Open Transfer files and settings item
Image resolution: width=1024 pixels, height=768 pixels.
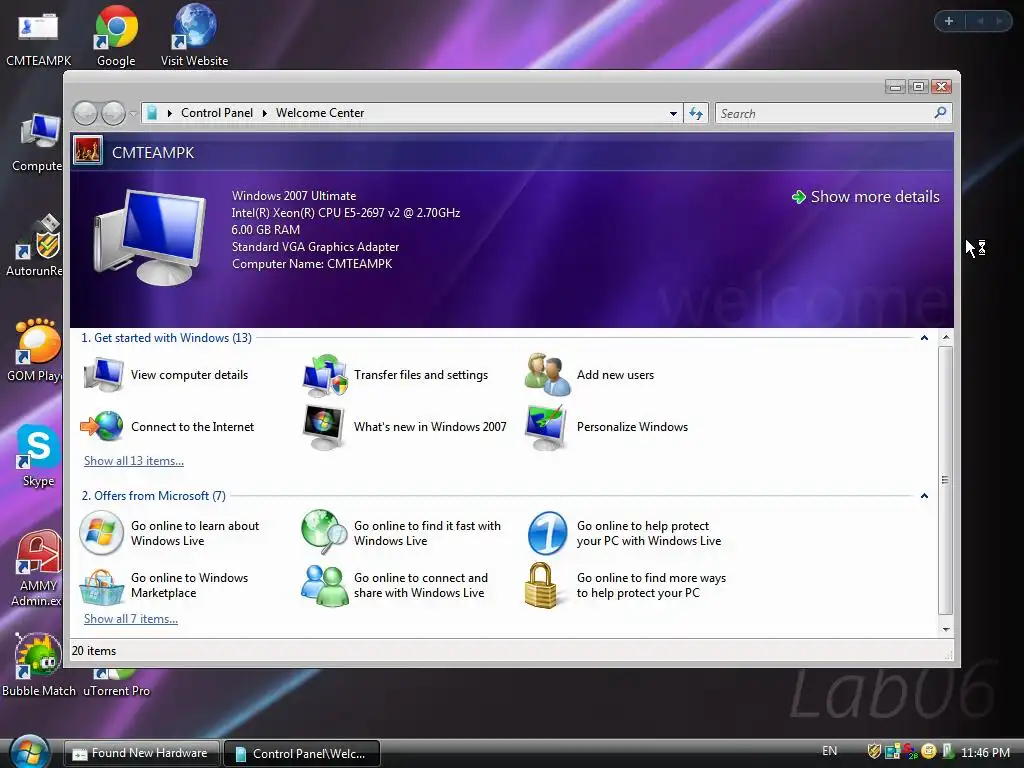(396, 375)
